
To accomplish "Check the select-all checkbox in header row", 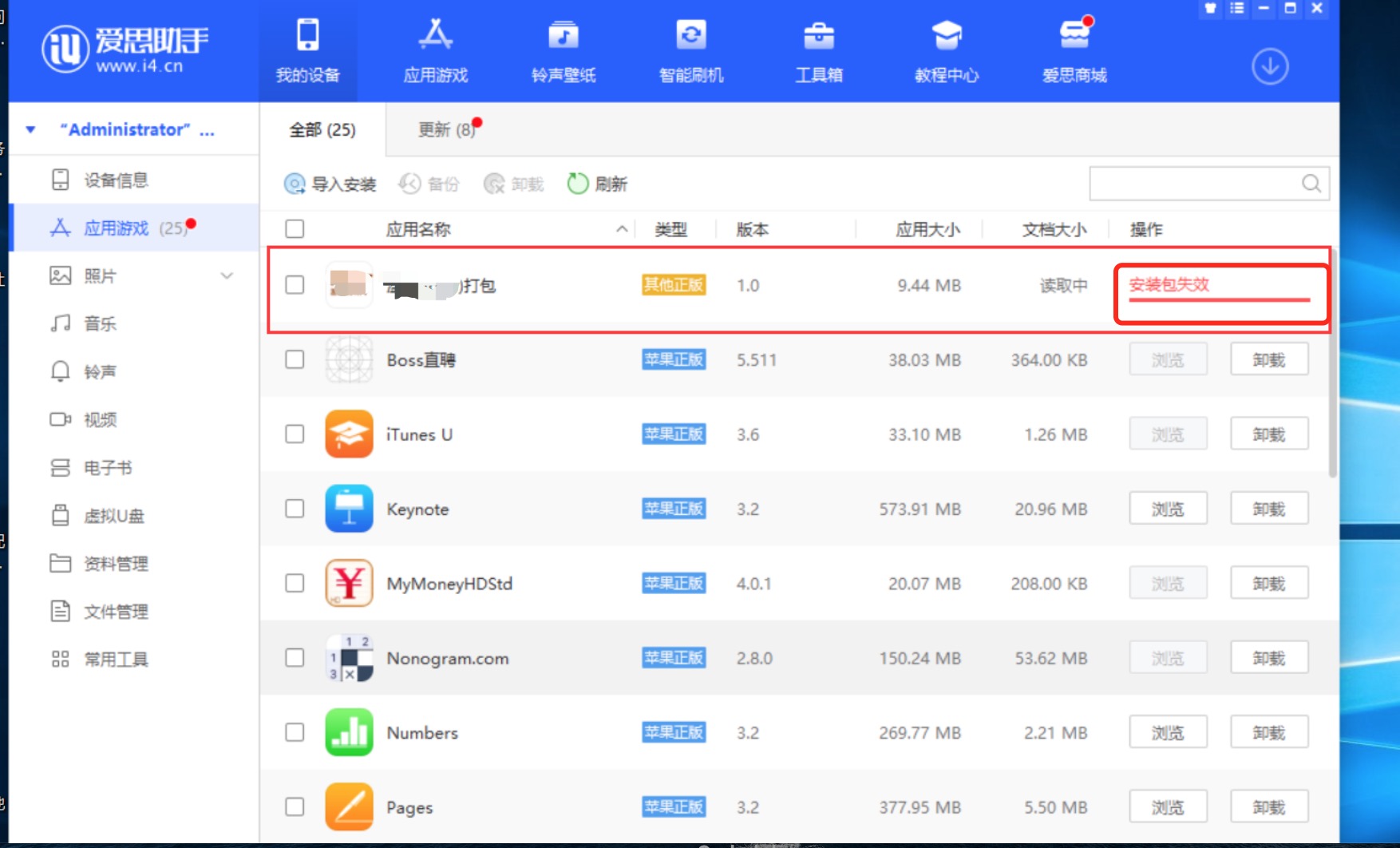I will 294,228.
